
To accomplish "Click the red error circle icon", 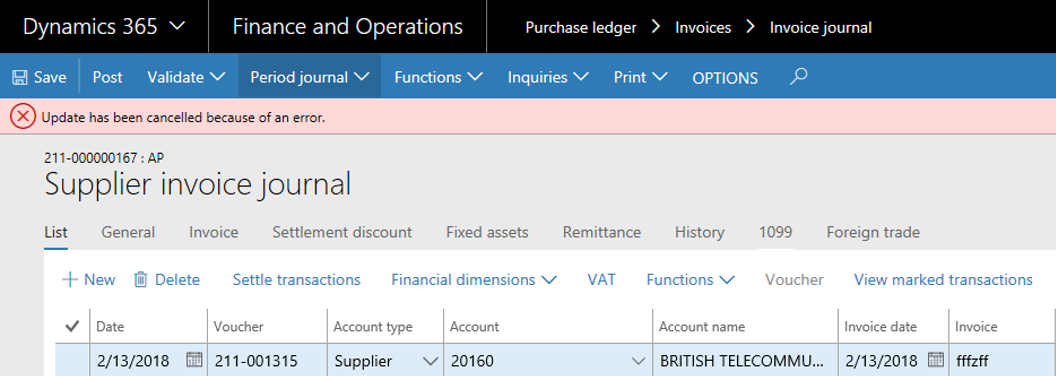I will click(23, 117).
